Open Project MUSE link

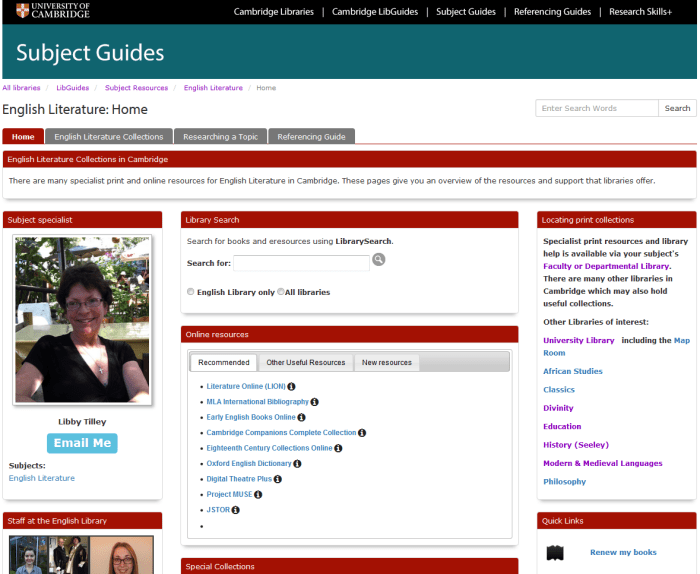229,495
